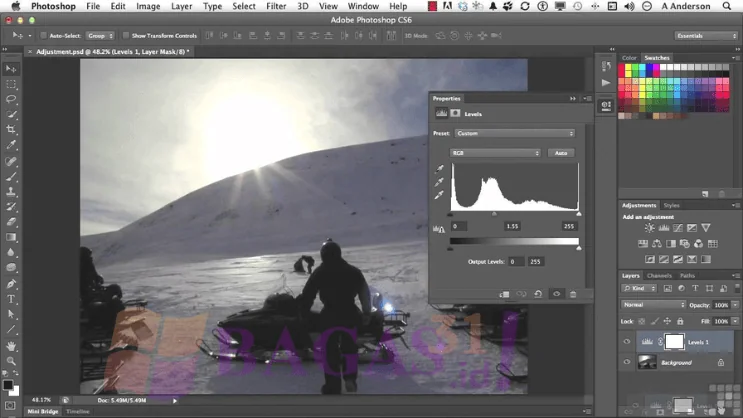Activate the Zoom tool
The image size is (743, 418).
(x=12, y=361)
